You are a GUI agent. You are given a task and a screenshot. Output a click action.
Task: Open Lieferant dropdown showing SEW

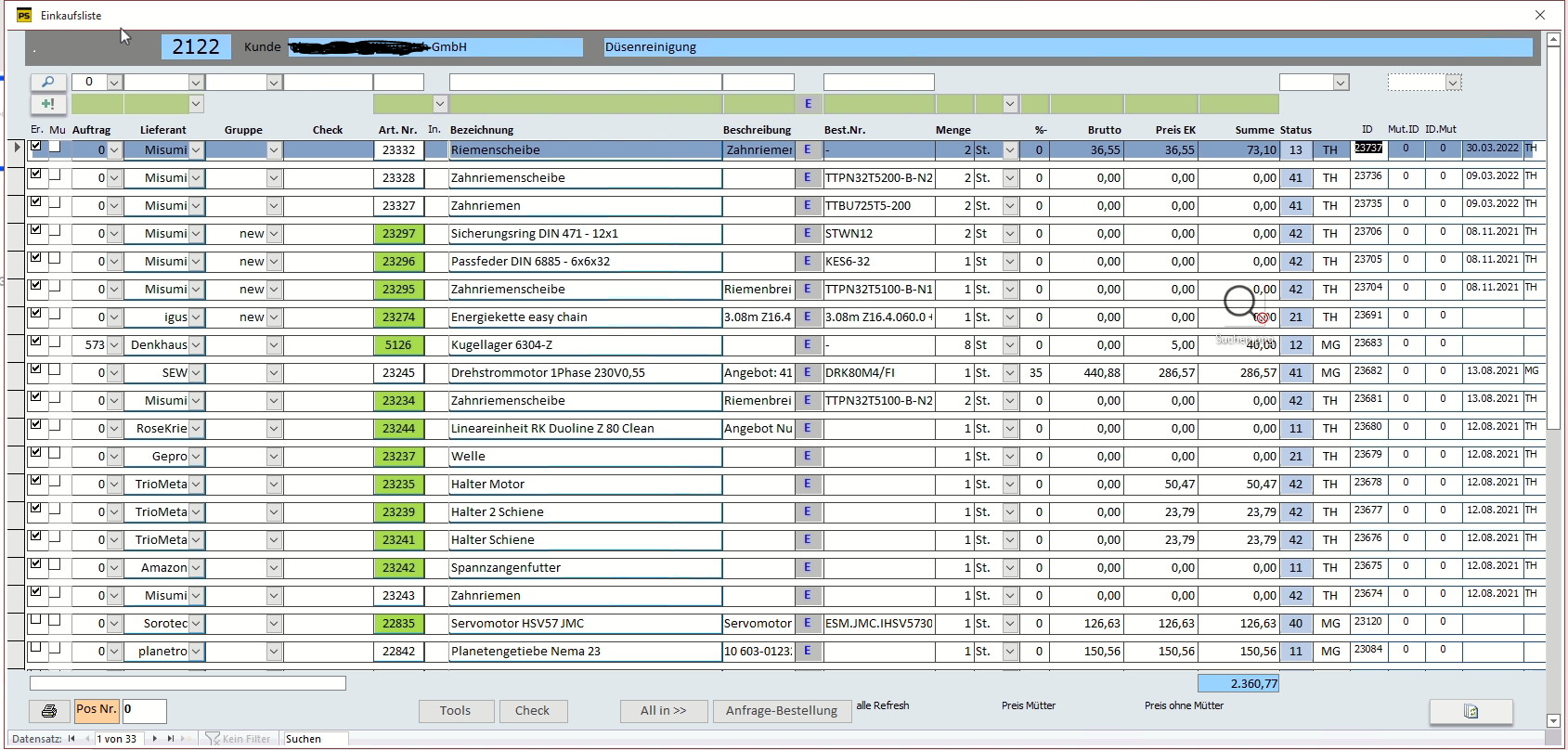pyautogui.click(x=196, y=372)
